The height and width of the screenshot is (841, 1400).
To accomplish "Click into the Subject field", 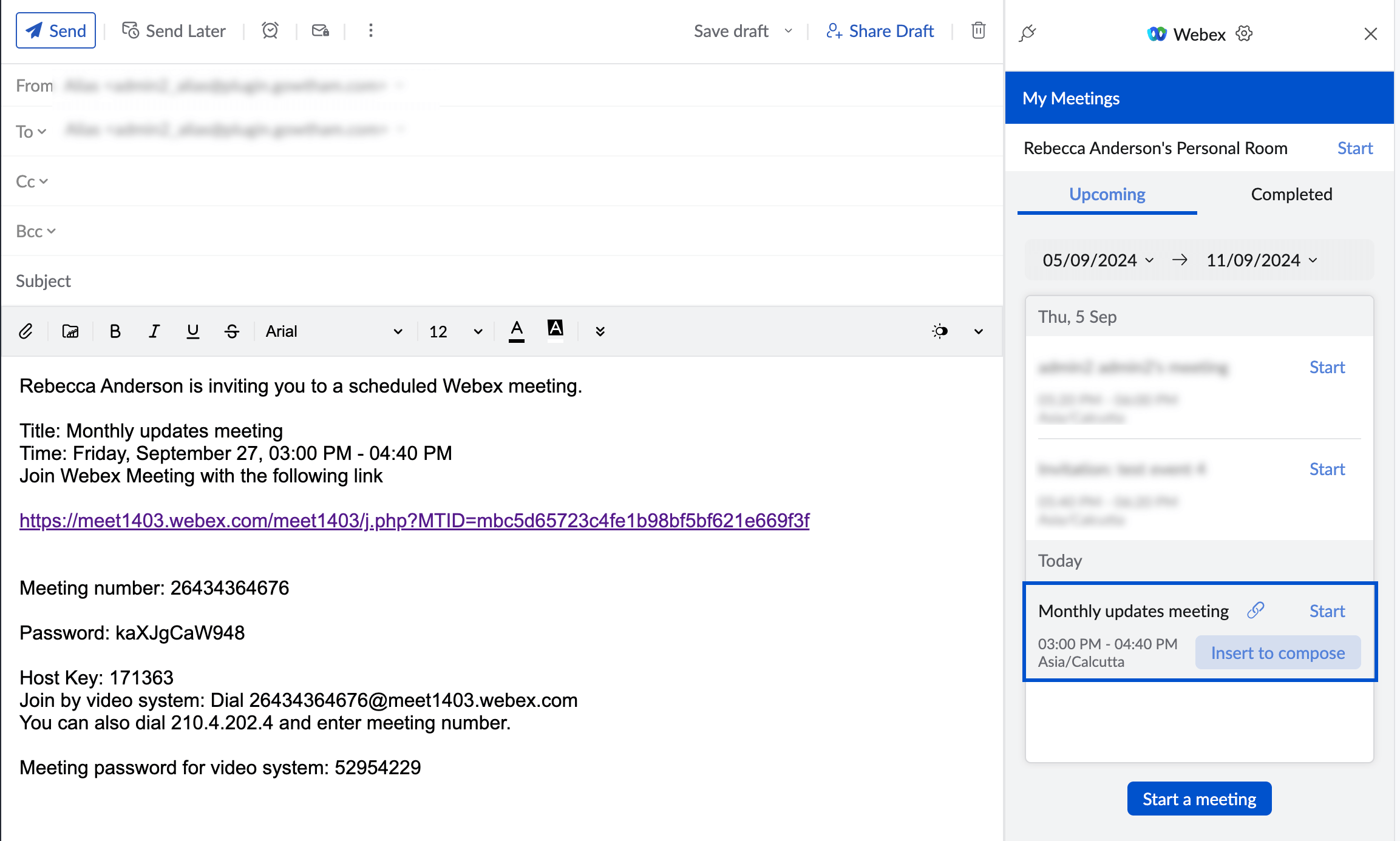I will 486,281.
